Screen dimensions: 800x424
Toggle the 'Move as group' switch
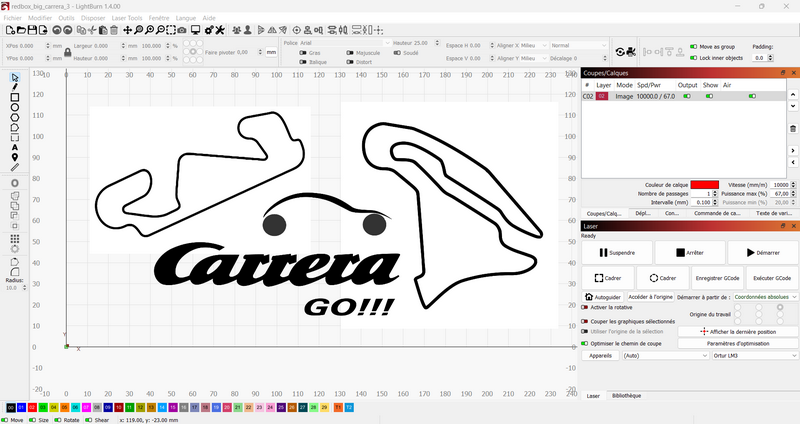(693, 46)
